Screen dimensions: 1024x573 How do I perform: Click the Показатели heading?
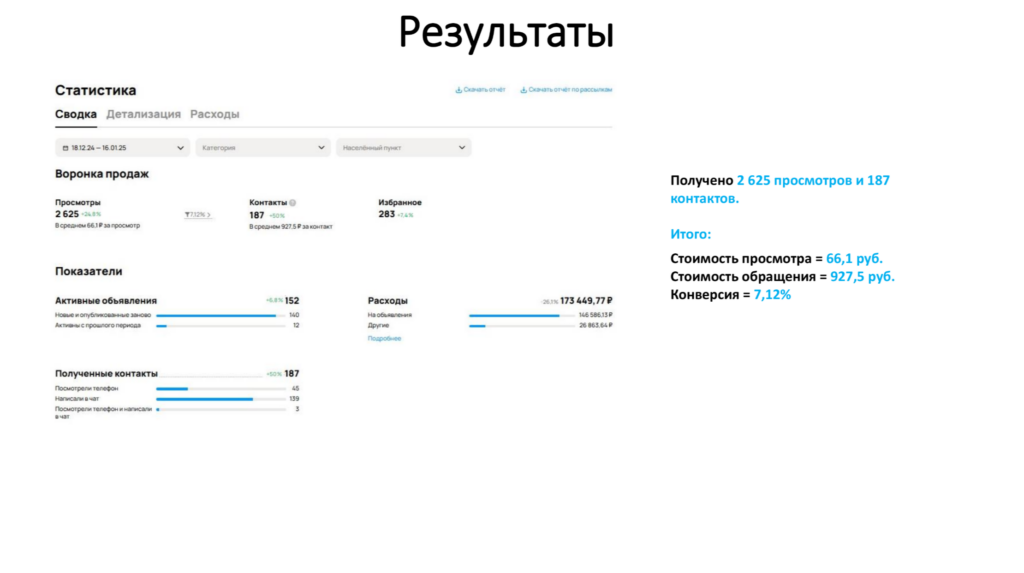point(89,271)
